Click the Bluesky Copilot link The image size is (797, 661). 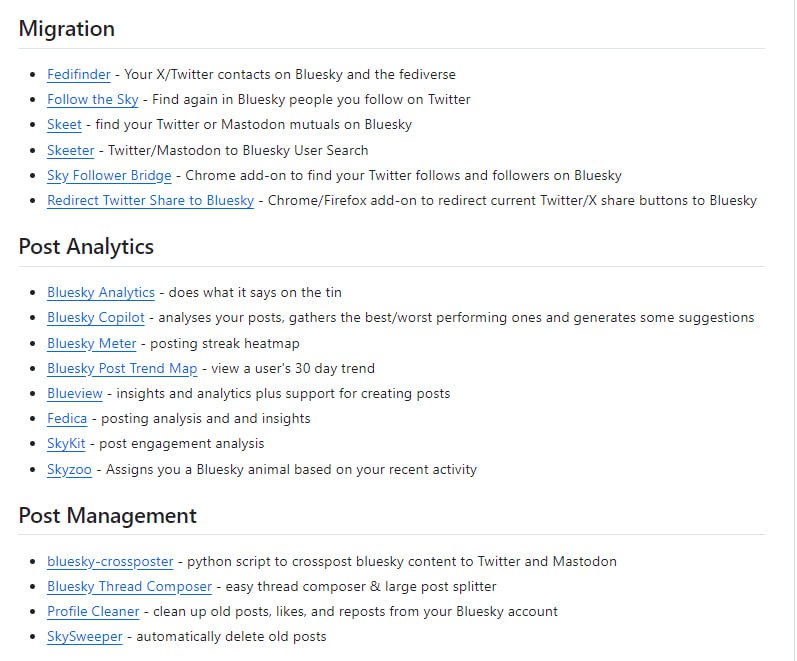pos(95,317)
